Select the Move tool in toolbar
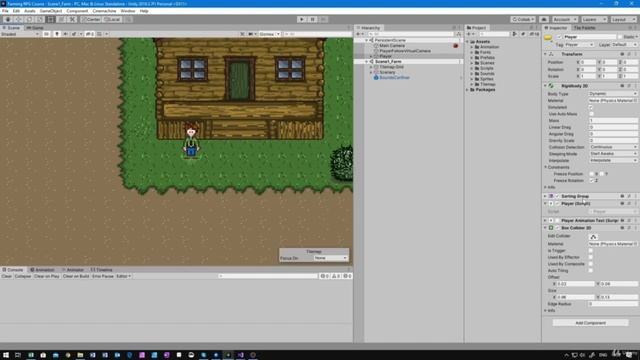This screenshot has height=360, width=640. (x=18, y=19)
